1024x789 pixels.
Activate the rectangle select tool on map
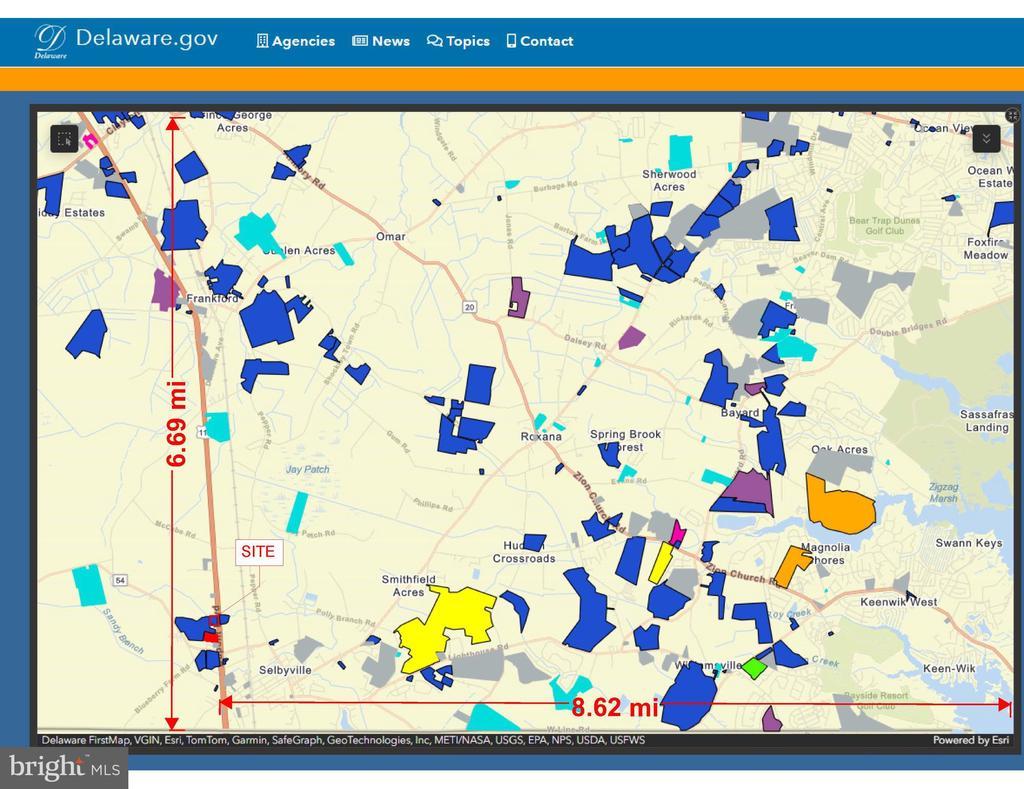click(64, 139)
